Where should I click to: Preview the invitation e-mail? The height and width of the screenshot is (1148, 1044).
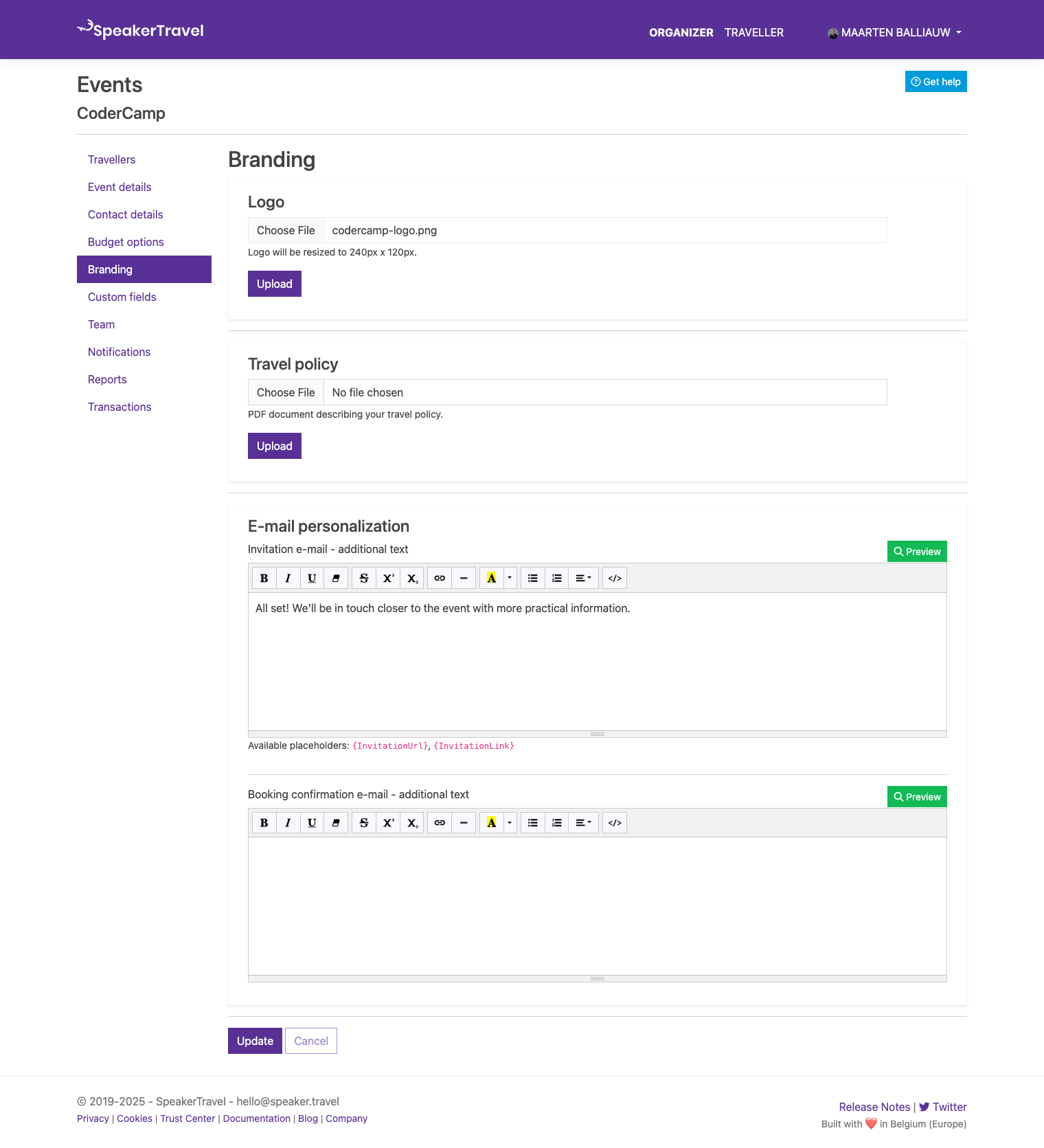916,552
